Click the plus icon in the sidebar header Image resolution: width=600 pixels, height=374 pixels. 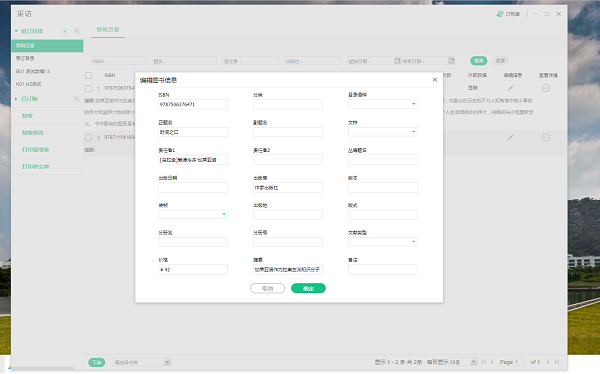(65, 31)
